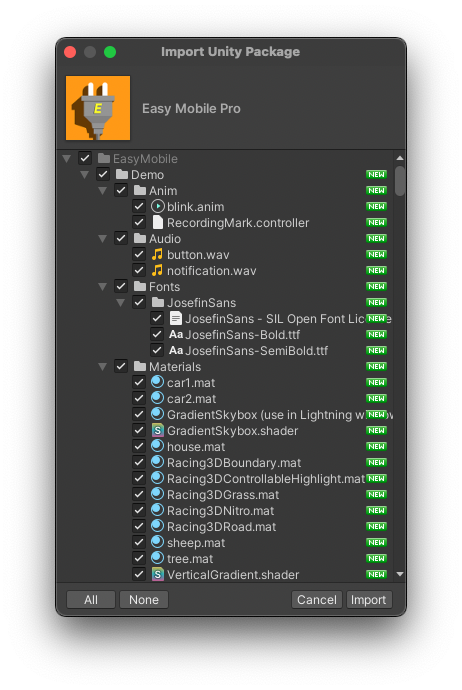462x690 pixels.
Task: Collapse the JosefinSans folder arrow
Action: click(x=121, y=302)
